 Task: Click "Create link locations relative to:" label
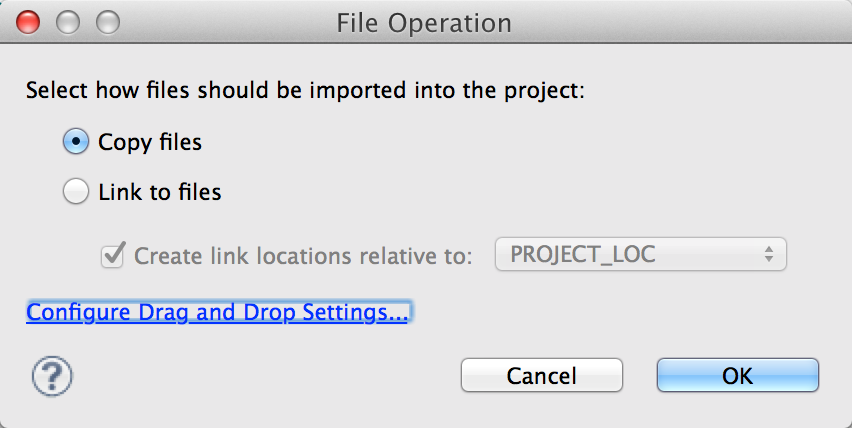coord(304,256)
